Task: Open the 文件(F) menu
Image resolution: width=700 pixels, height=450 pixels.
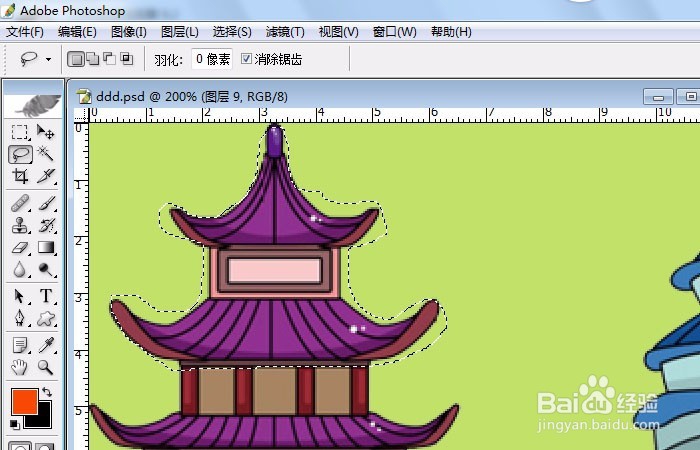Action: click(x=25, y=32)
